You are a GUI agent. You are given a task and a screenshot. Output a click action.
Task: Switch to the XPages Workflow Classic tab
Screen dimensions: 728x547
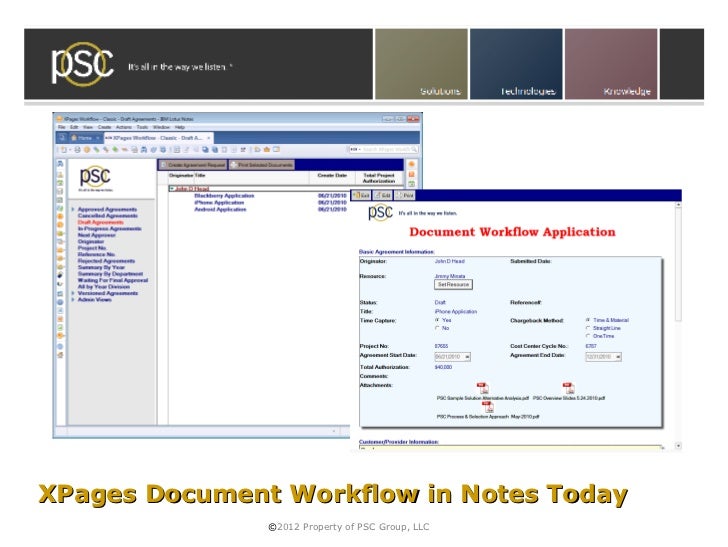tap(157, 138)
